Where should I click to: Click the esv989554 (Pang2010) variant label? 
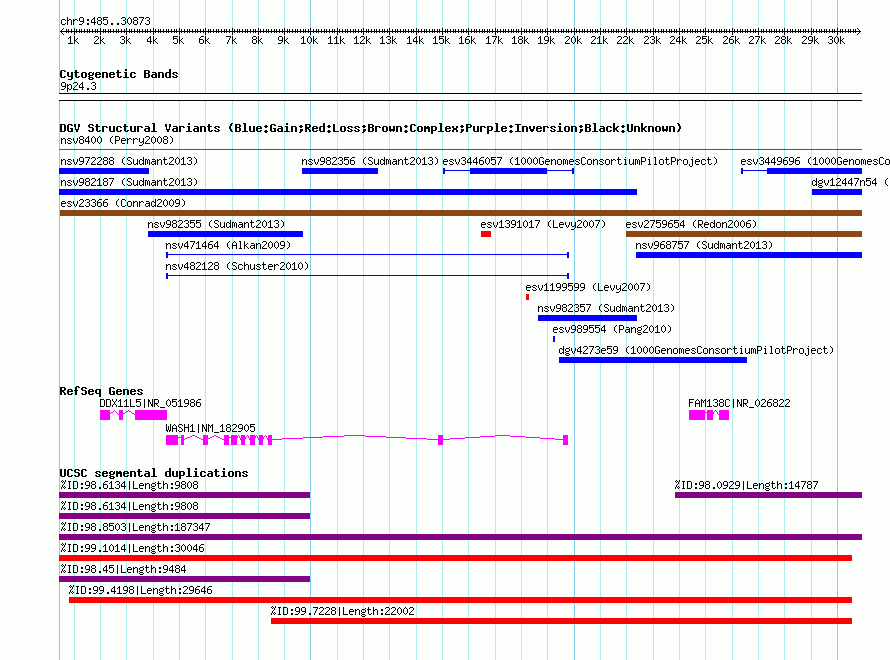[612, 329]
